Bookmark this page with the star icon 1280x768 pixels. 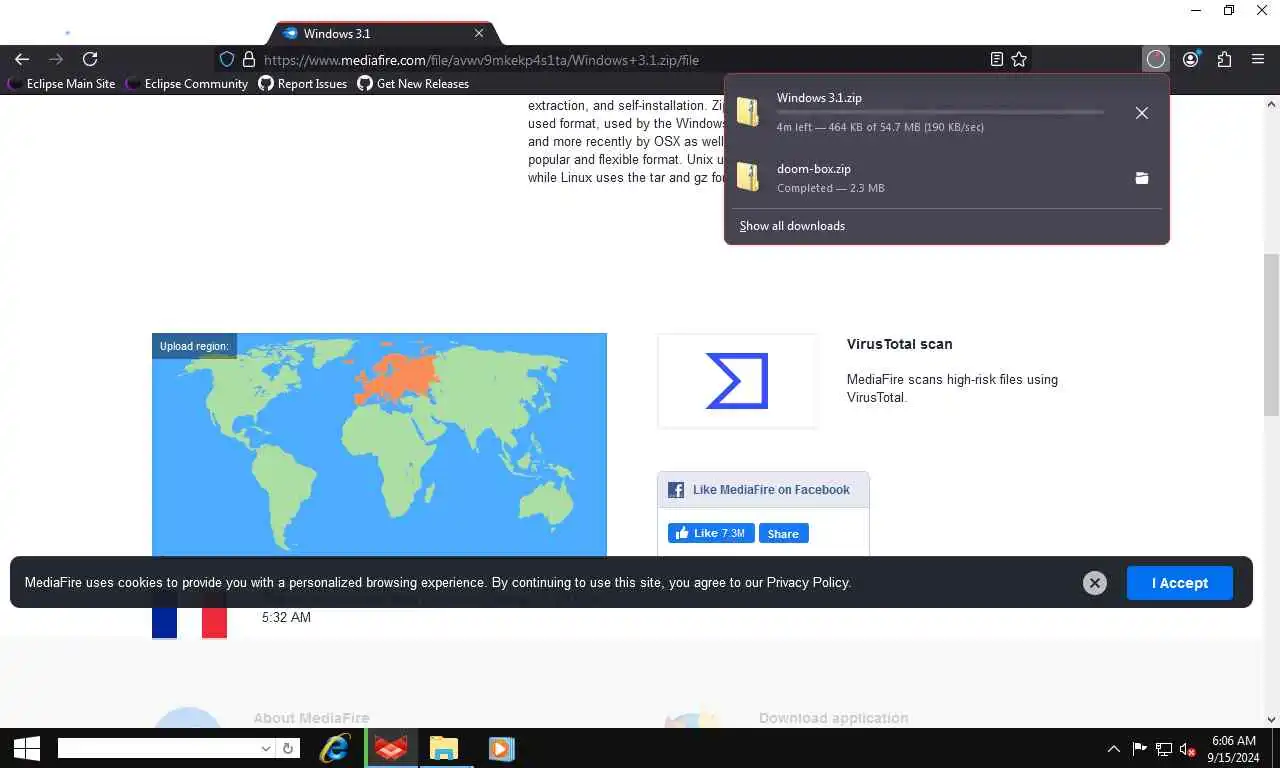pos(1019,59)
